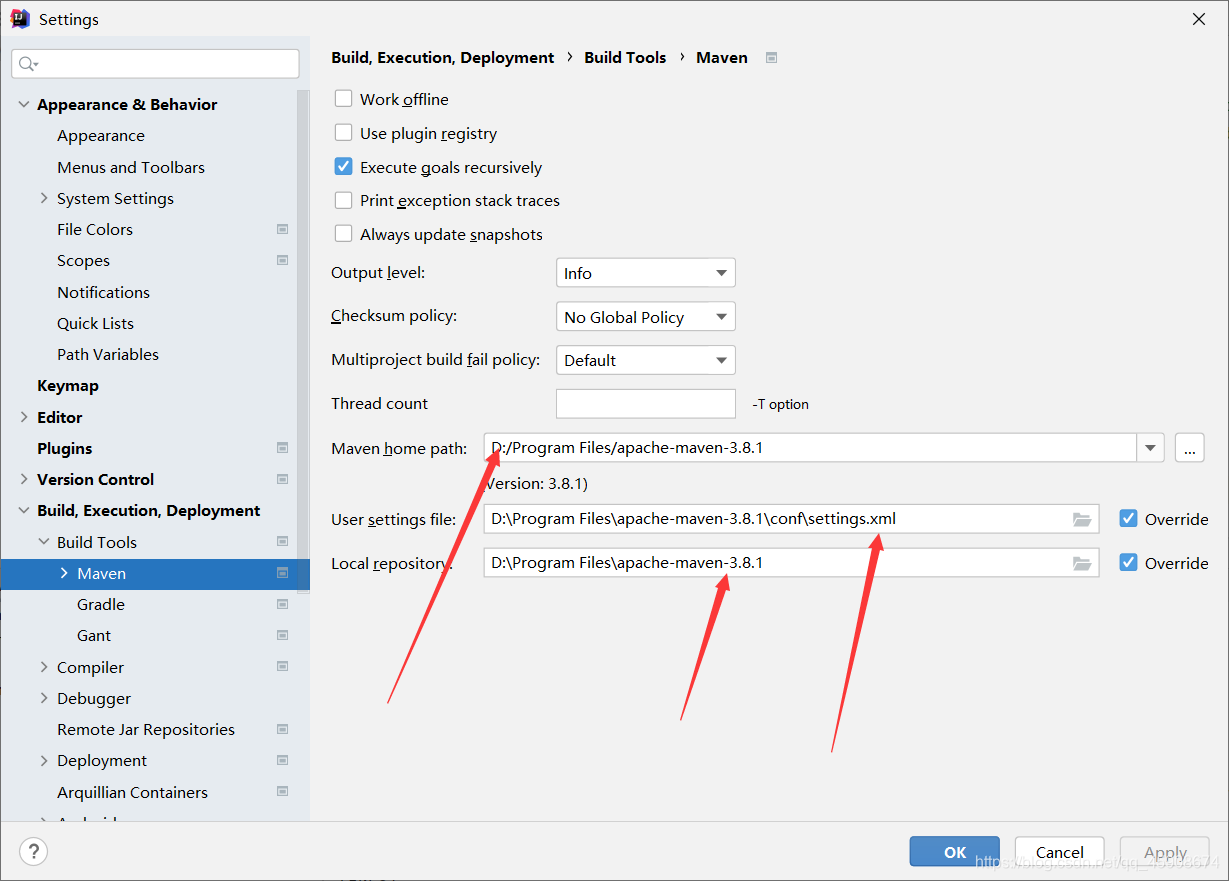
Task: Click project-level icon beside Version Control
Action: pos(282,479)
